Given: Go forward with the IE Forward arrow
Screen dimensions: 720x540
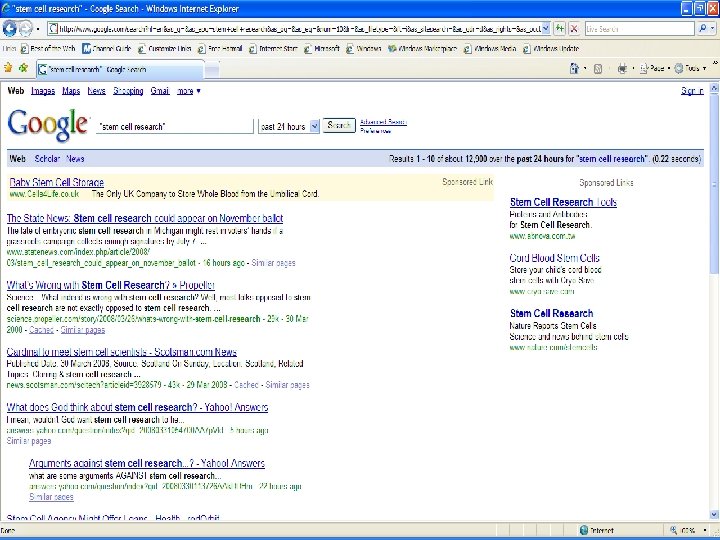Looking at the screenshot, I should point(25,28).
